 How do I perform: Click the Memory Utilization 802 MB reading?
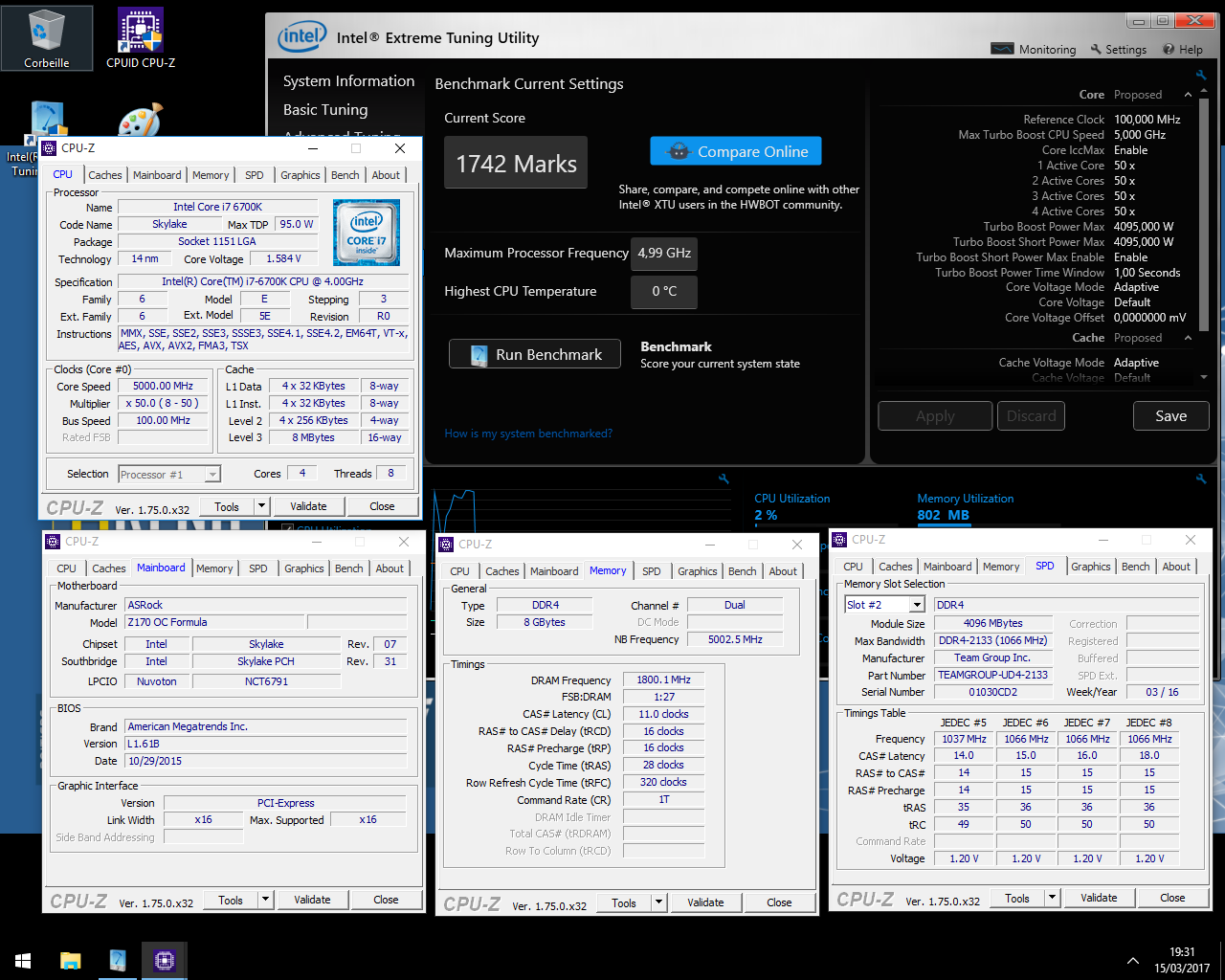pyautogui.click(x=943, y=515)
